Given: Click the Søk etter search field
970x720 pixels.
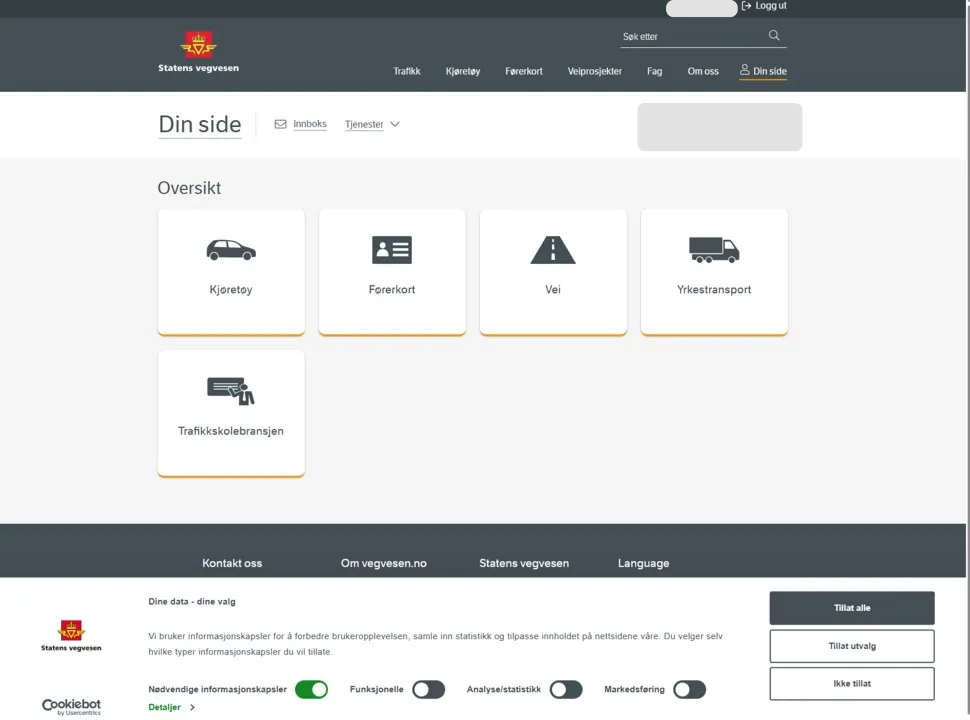Looking at the screenshot, I should pos(690,37).
